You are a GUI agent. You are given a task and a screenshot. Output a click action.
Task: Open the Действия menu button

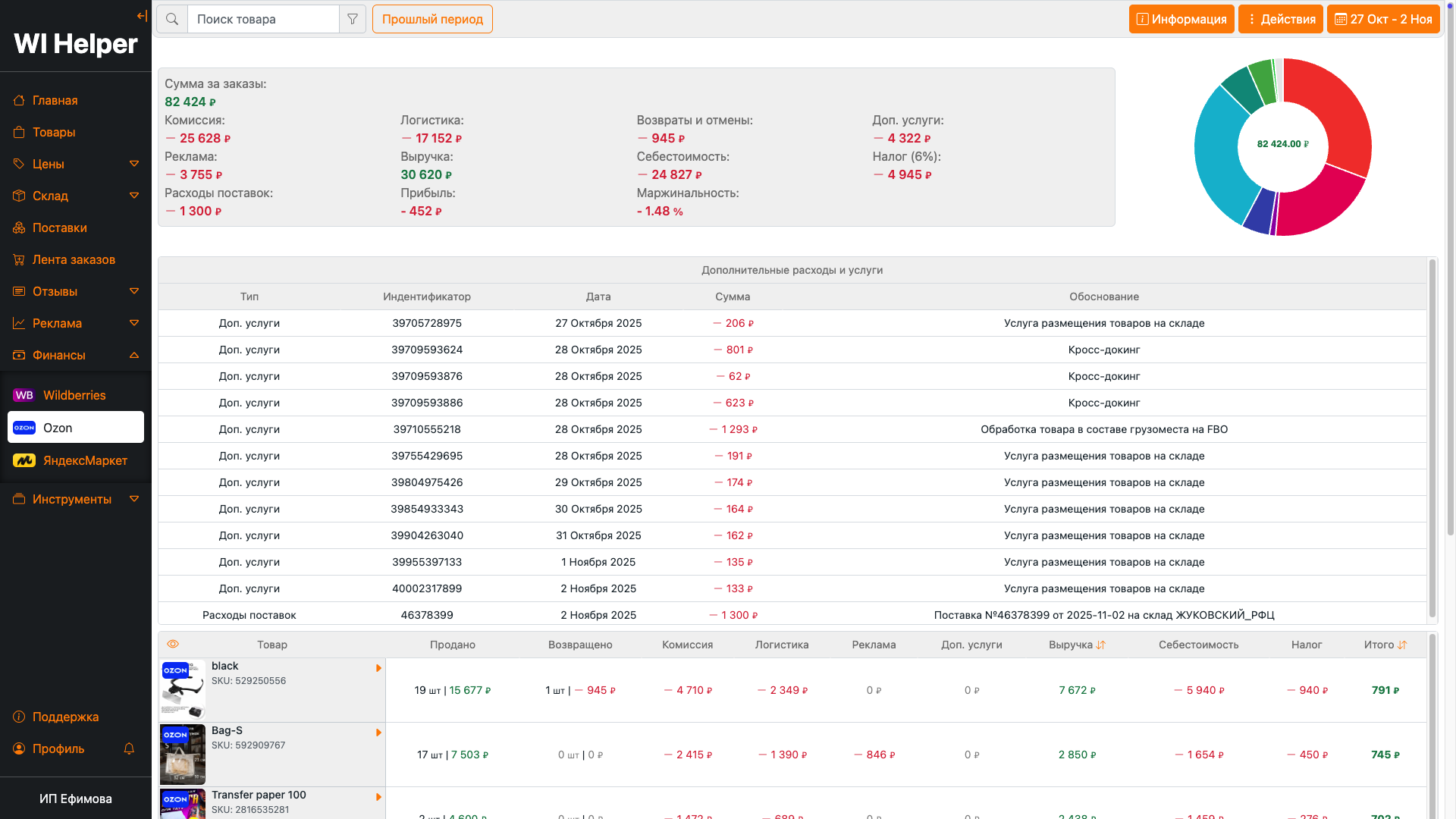(x=1280, y=19)
